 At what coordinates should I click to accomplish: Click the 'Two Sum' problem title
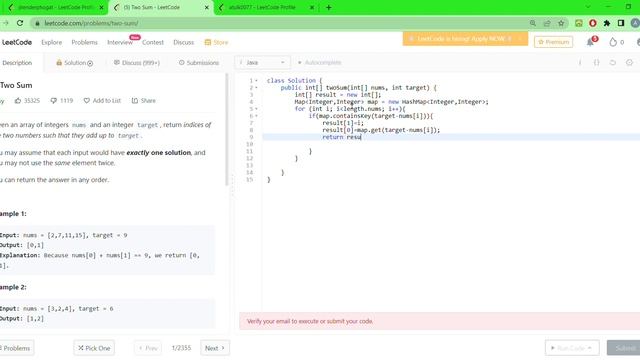[16, 85]
